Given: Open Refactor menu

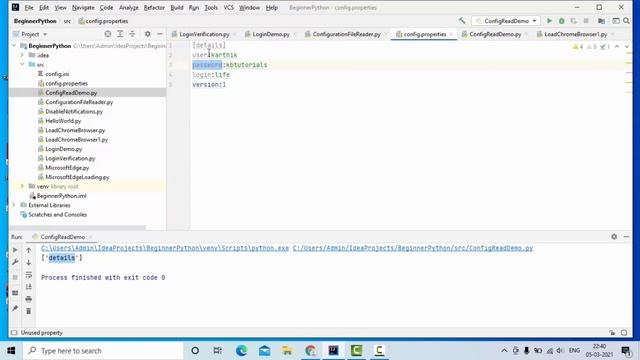Looking at the screenshot, I should pos(154,8).
